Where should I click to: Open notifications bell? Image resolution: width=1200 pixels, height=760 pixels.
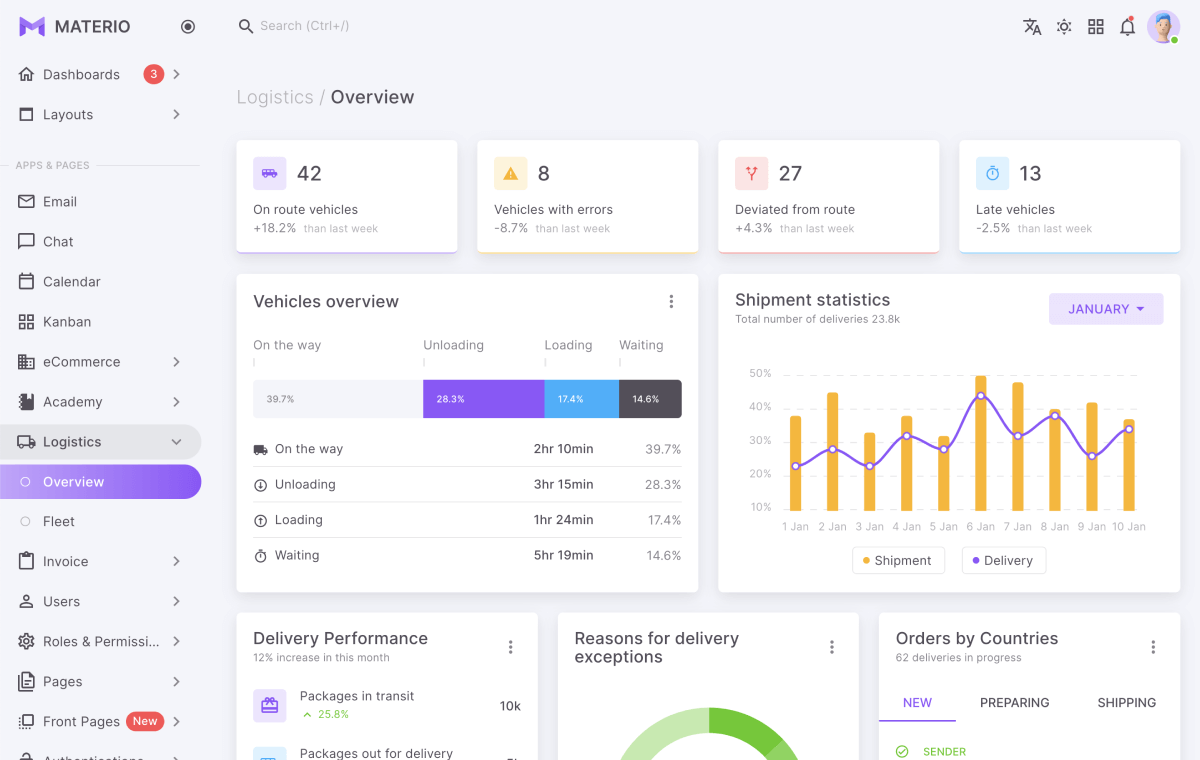click(1127, 27)
